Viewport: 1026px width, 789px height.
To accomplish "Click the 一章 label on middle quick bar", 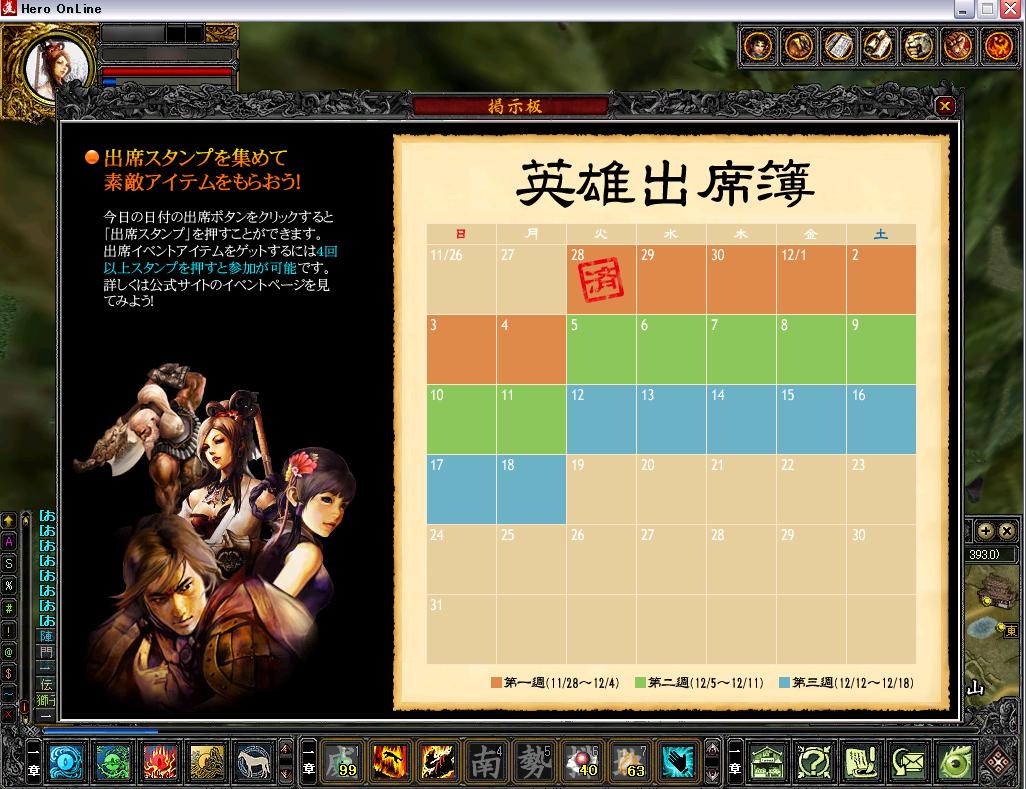I will tap(309, 762).
